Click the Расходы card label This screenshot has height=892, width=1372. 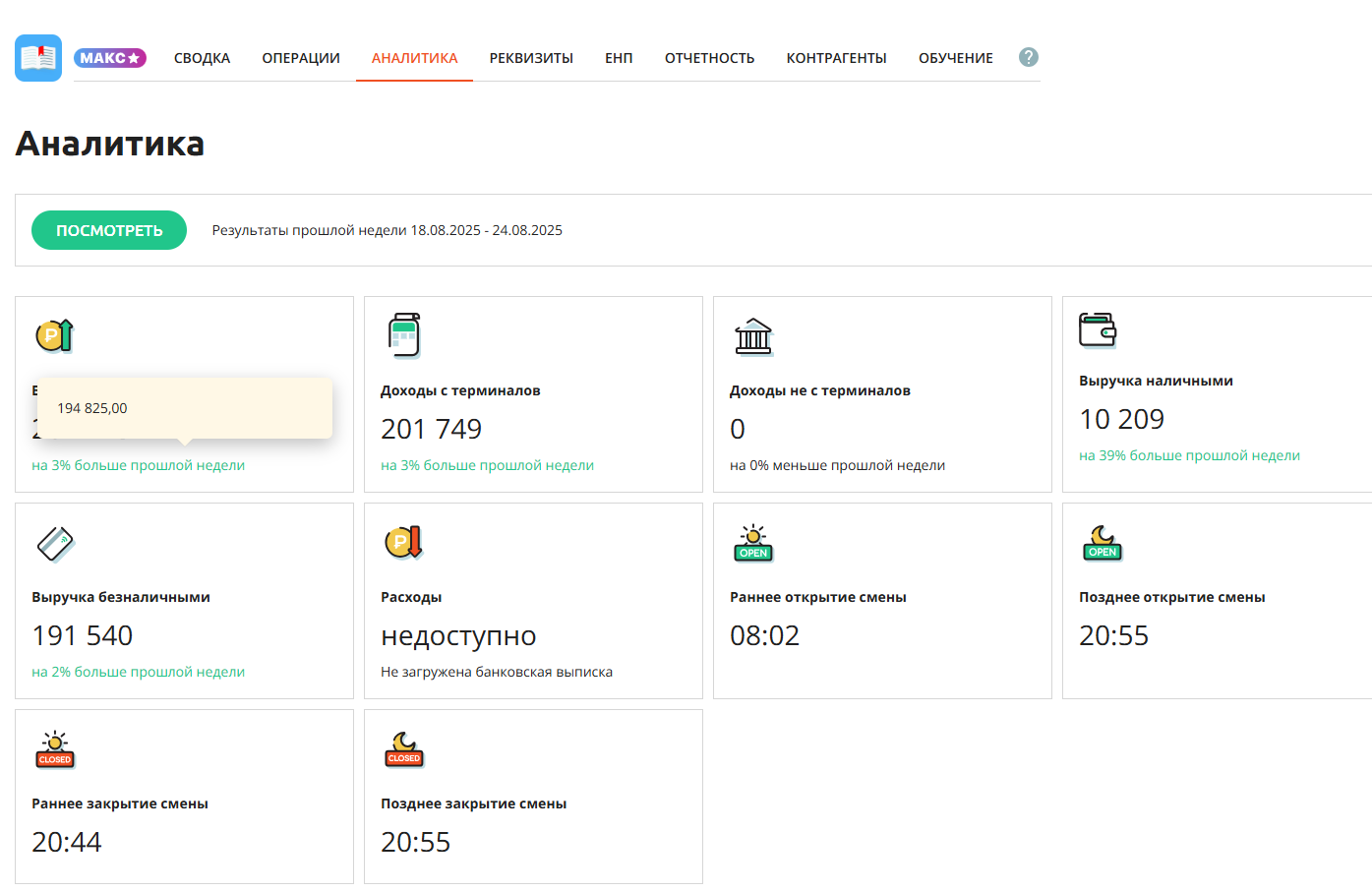pyautogui.click(x=411, y=597)
